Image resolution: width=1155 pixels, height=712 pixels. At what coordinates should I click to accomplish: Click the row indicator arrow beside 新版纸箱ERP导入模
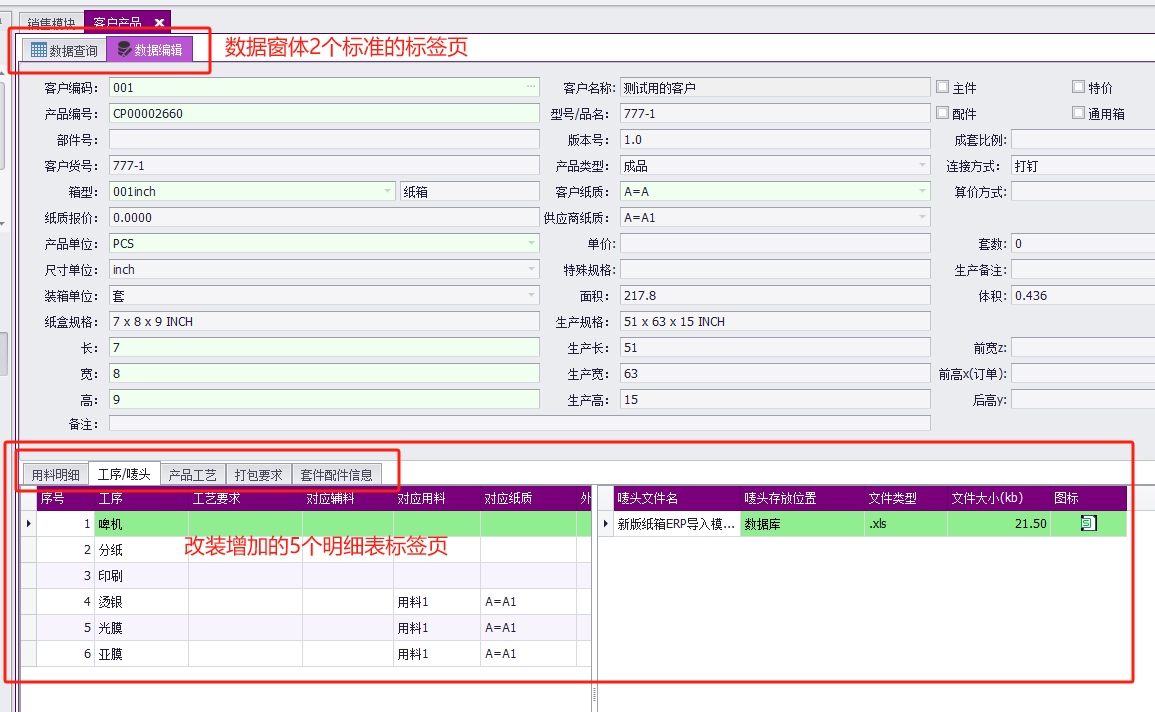605,524
